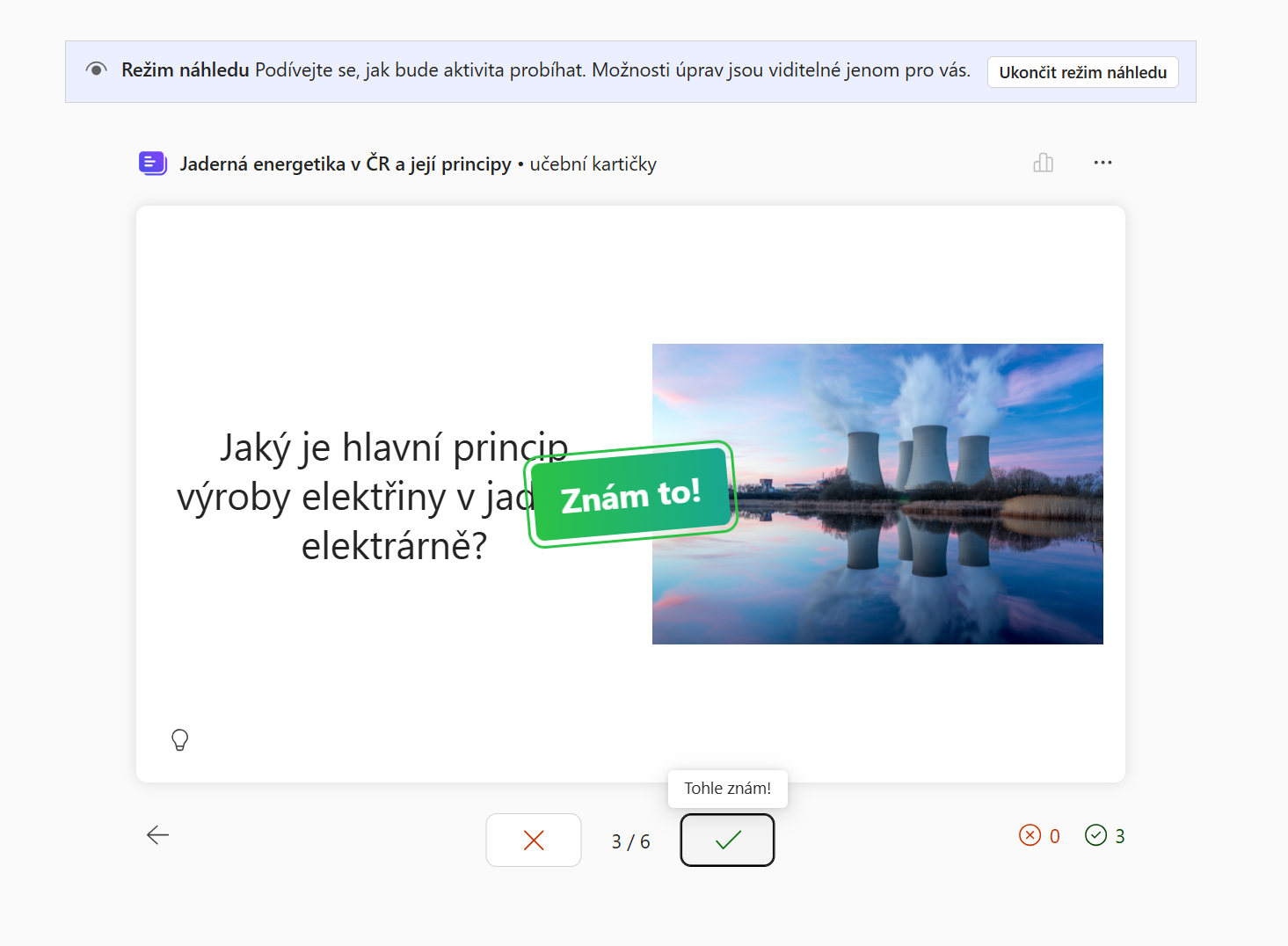
Task: Click the green Znám to! badge
Action: (x=630, y=495)
